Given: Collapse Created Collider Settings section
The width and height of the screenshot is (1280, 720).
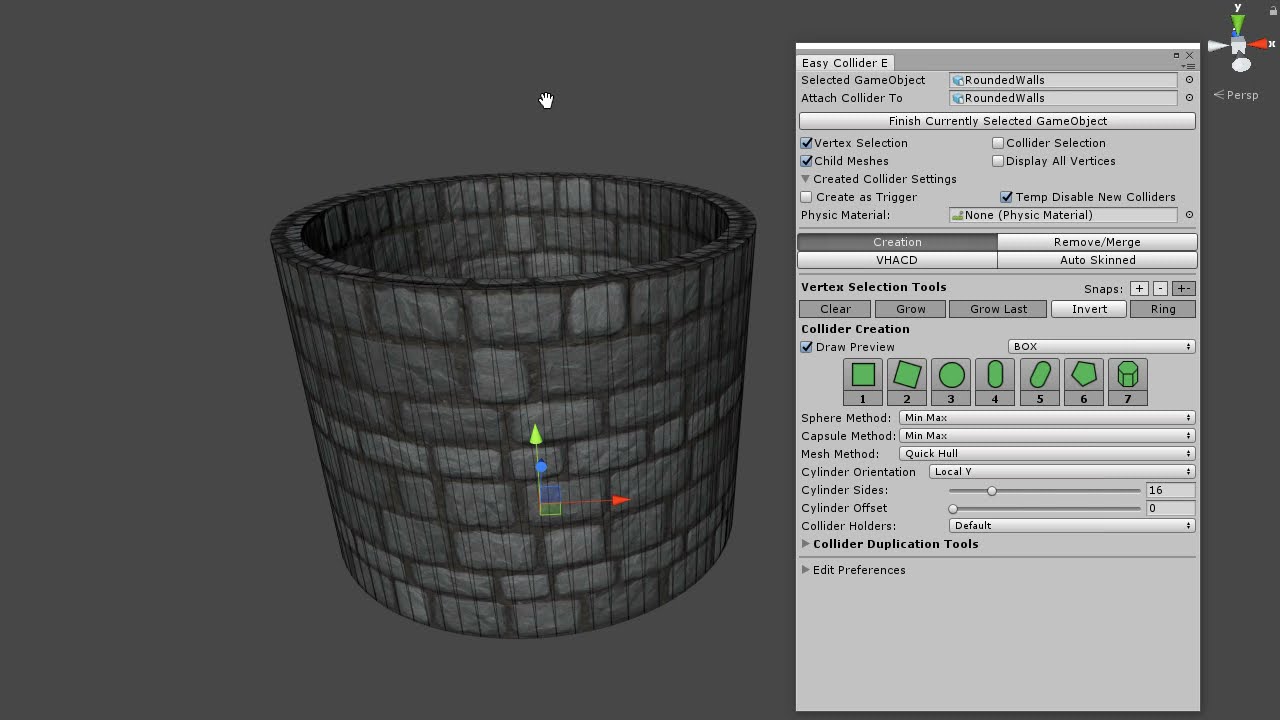Looking at the screenshot, I should (806, 179).
